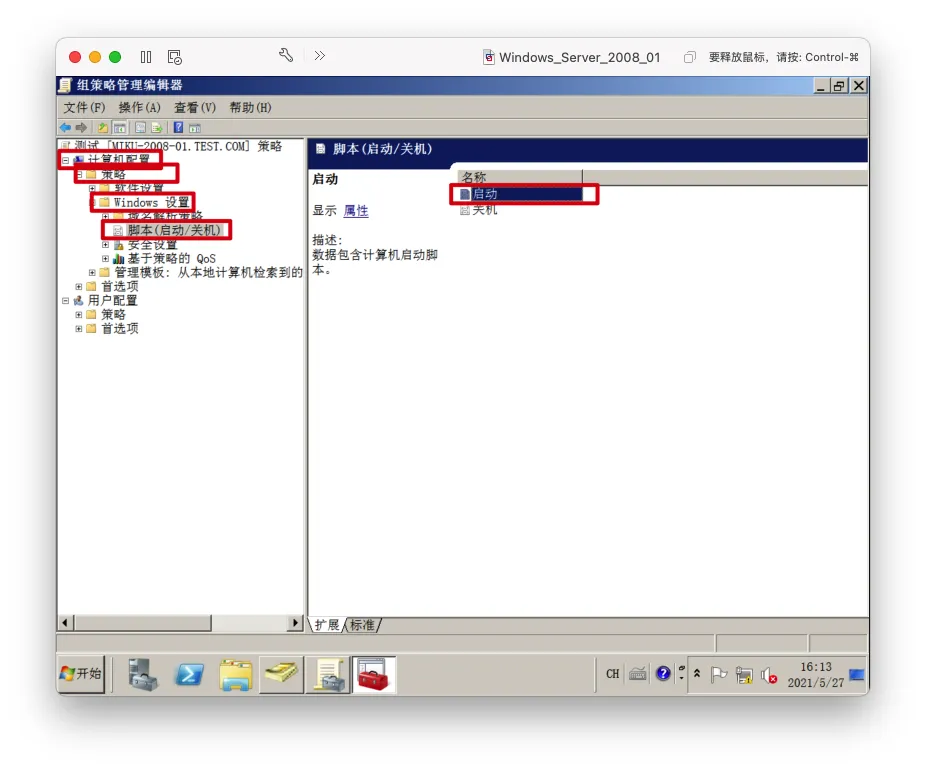The width and height of the screenshot is (926, 770).
Task: Click the tree pane scroll left arrow
Action: click(65, 622)
